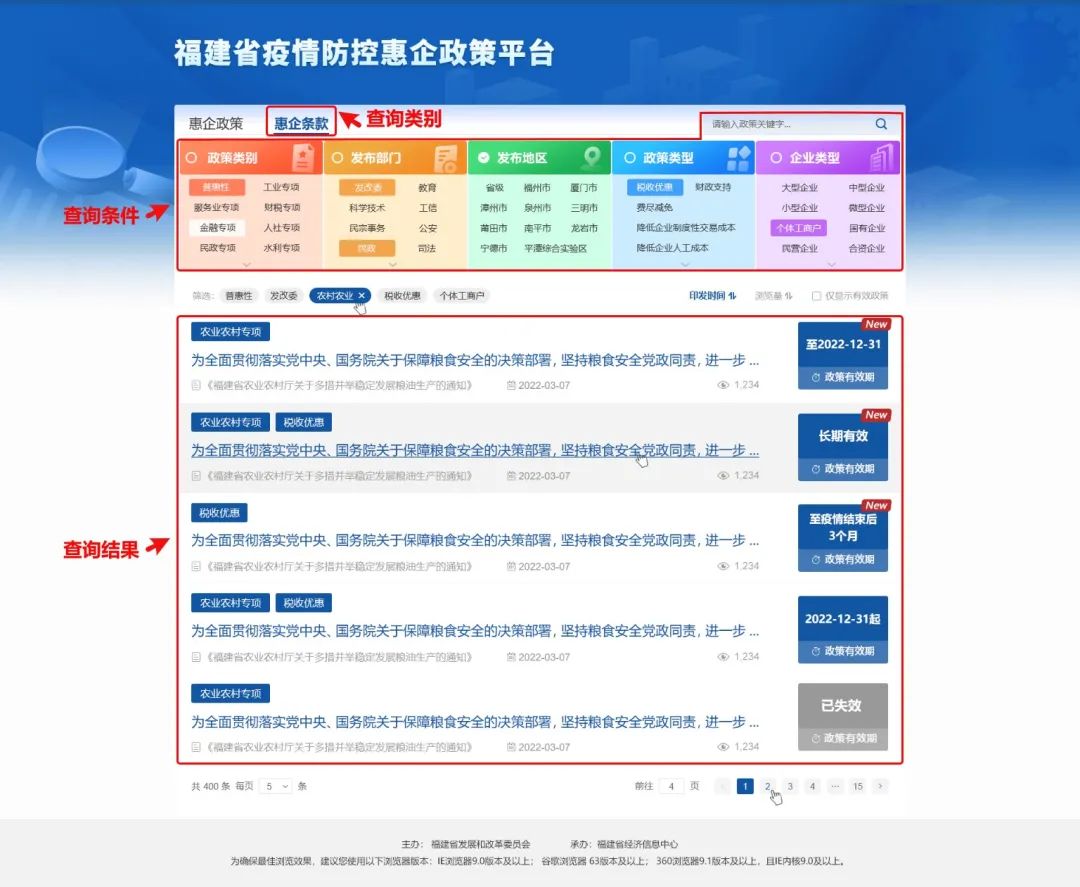Select the 政策类别 radio circle
The height and width of the screenshot is (887, 1080).
192,158
